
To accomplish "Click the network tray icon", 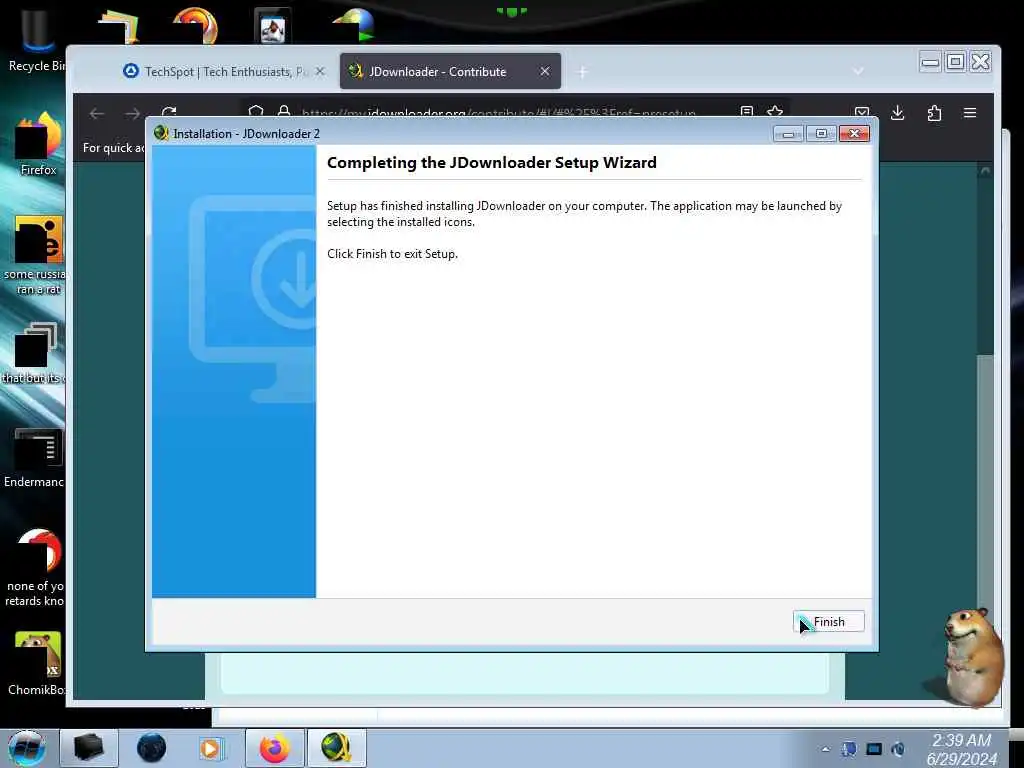I will pos(874,750).
